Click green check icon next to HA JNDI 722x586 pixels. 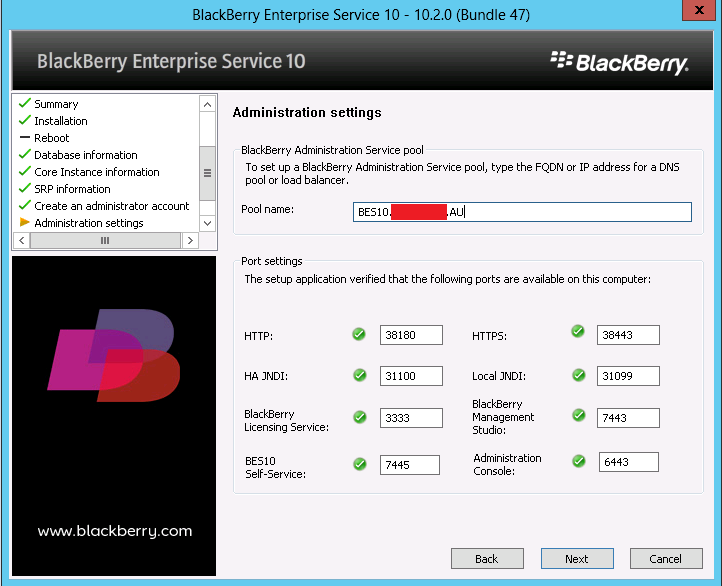coord(360,375)
